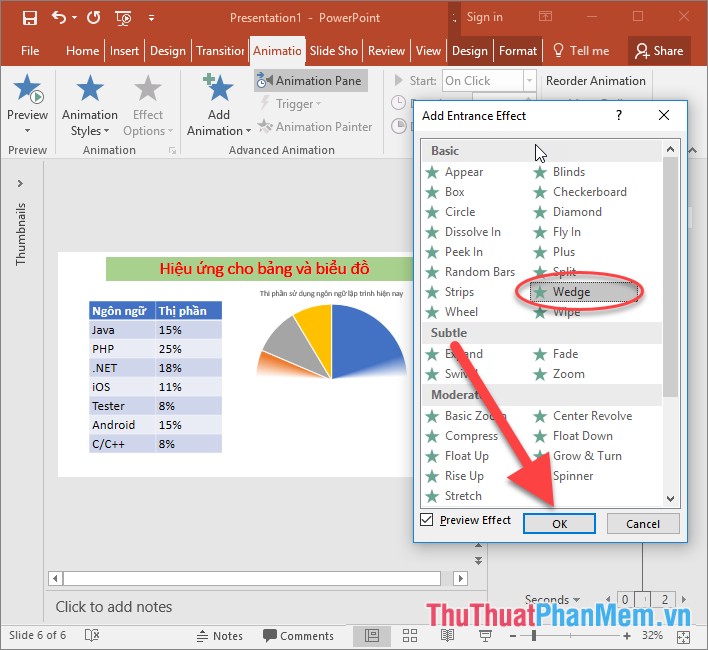
Task: Switch to the View tab
Action: [428, 51]
